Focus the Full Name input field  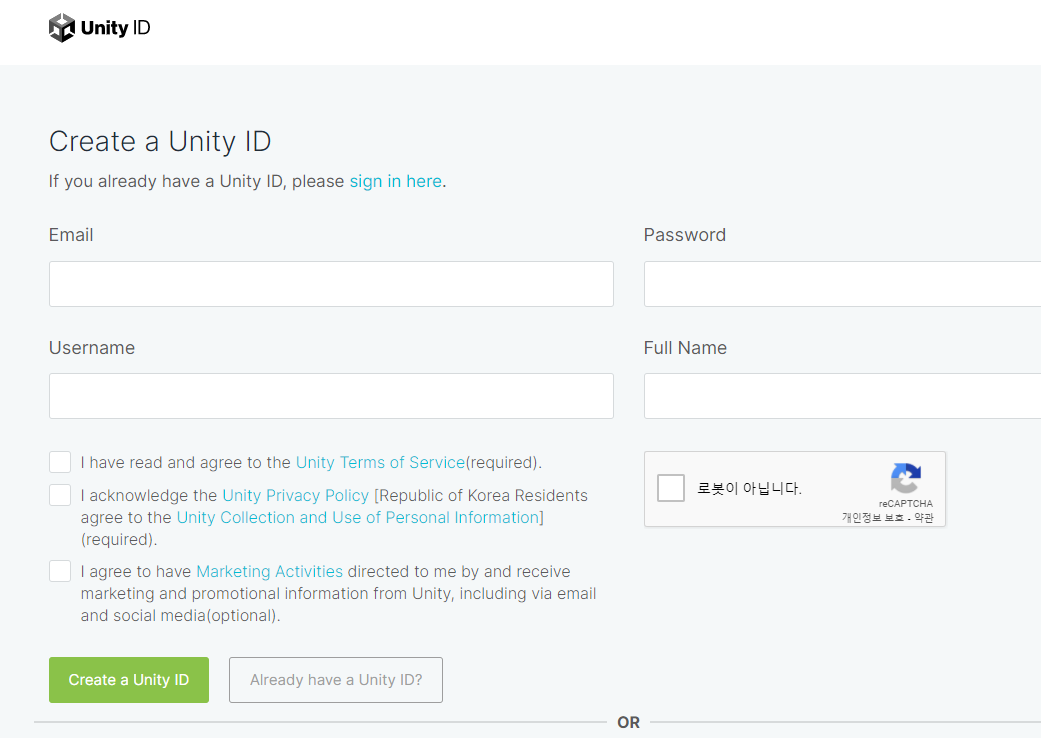coord(842,396)
